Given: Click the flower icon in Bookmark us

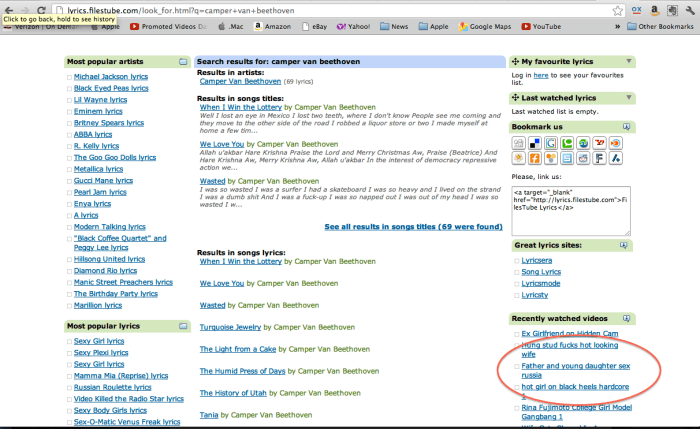Looking at the screenshot, I should point(518,158).
